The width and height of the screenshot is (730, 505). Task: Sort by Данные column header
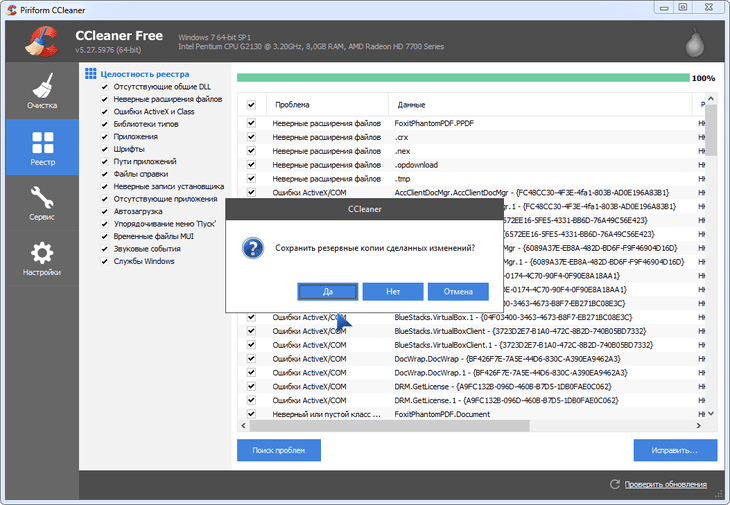tap(540, 105)
